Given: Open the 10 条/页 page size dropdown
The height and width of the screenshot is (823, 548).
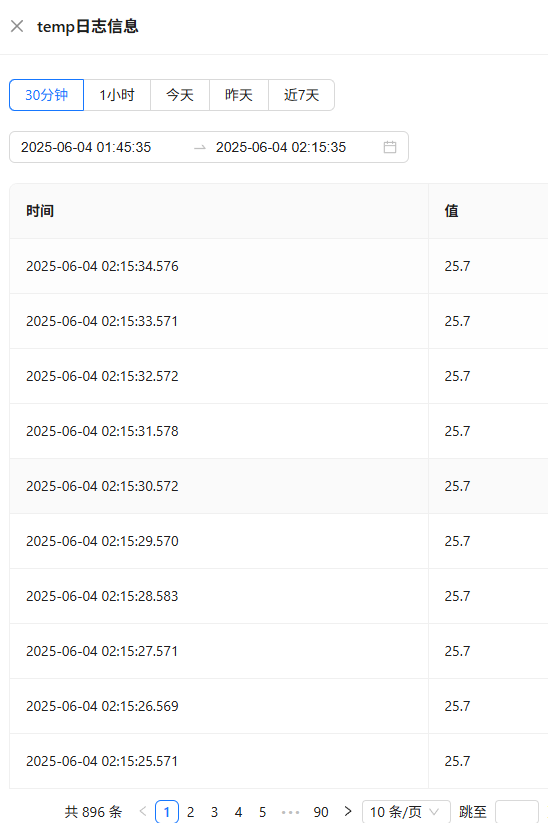Looking at the screenshot, I should (406, 812).
